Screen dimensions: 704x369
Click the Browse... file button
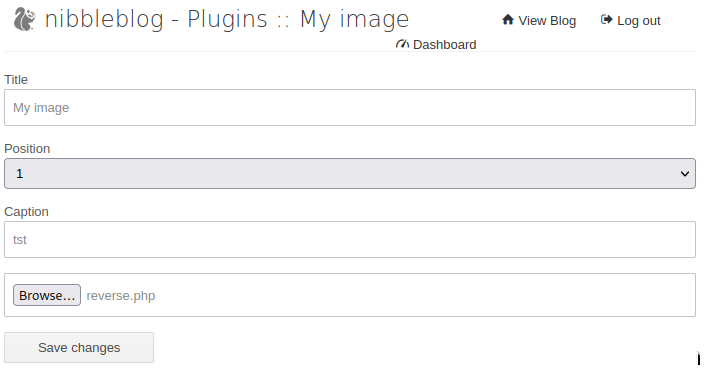(47, 295)
